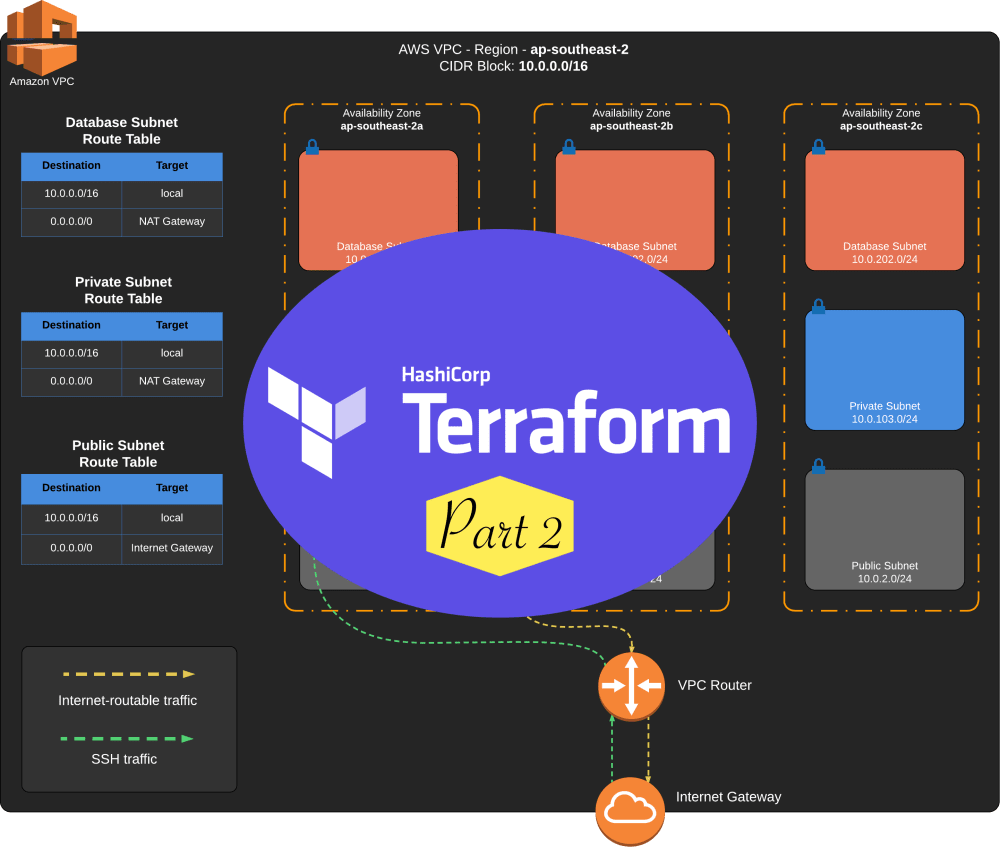Click 0.0.0.0/0 cell in Public route table
1000x847 pixels.
pos(71,548)
